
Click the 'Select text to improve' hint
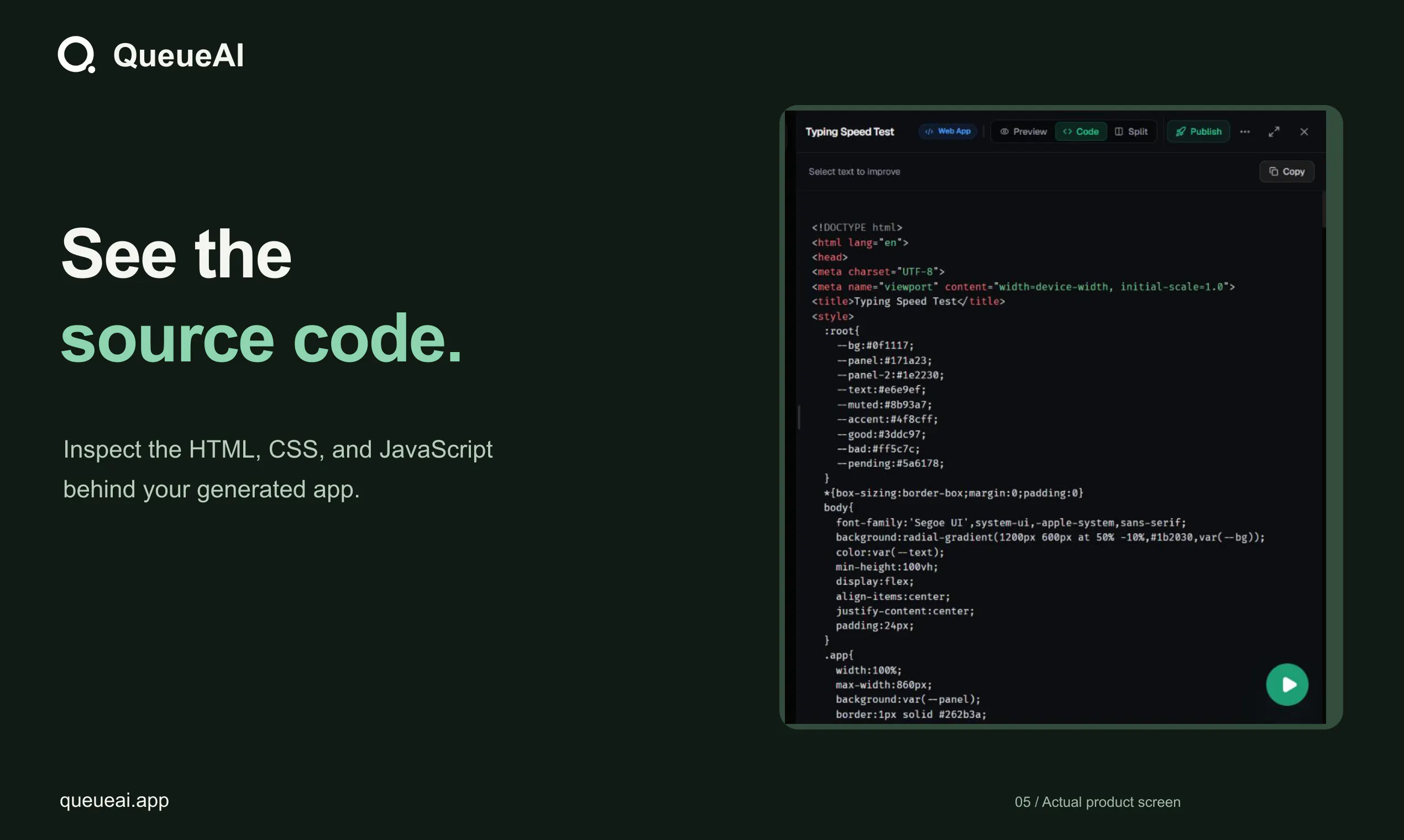coord(853,171)
